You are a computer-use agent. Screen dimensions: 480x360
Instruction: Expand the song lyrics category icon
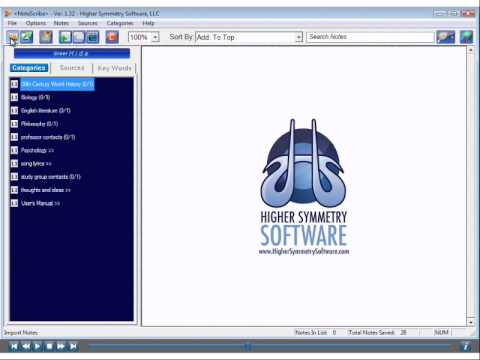pos(14,164)
